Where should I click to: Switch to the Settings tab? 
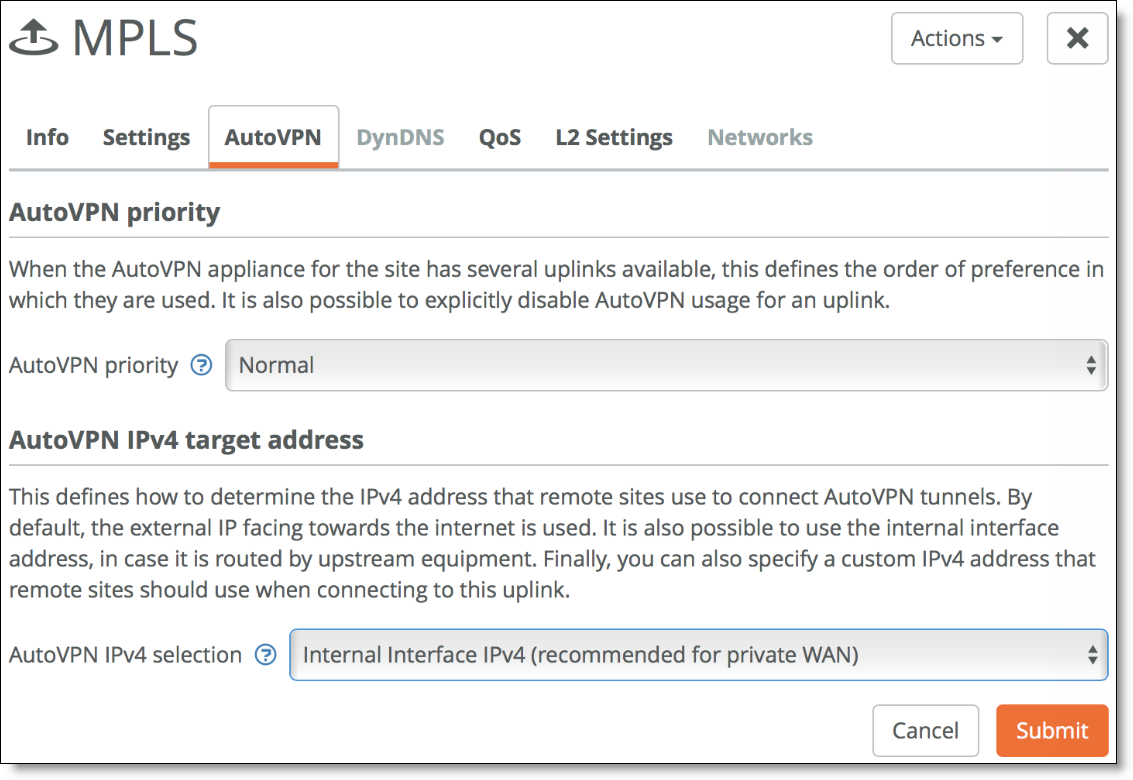click(x=146, y=137)
